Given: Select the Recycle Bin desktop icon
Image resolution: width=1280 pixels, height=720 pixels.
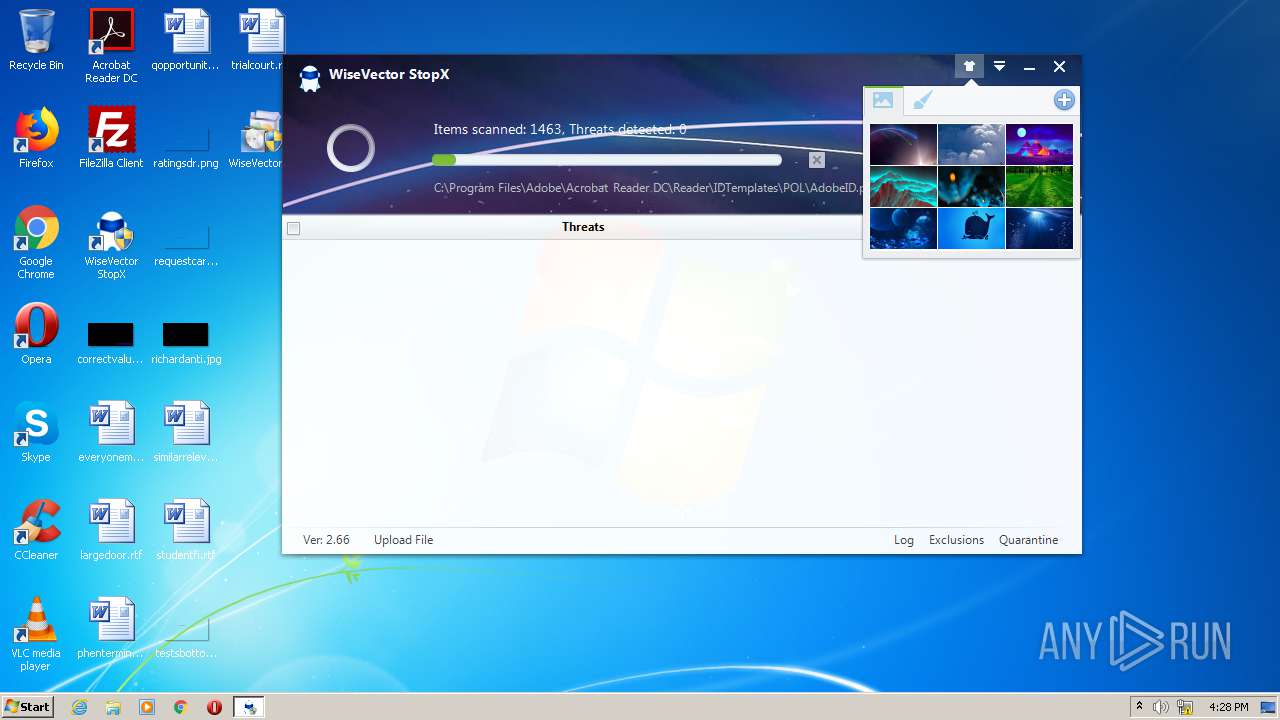Looking at the screenshot, I should (36, 40).
